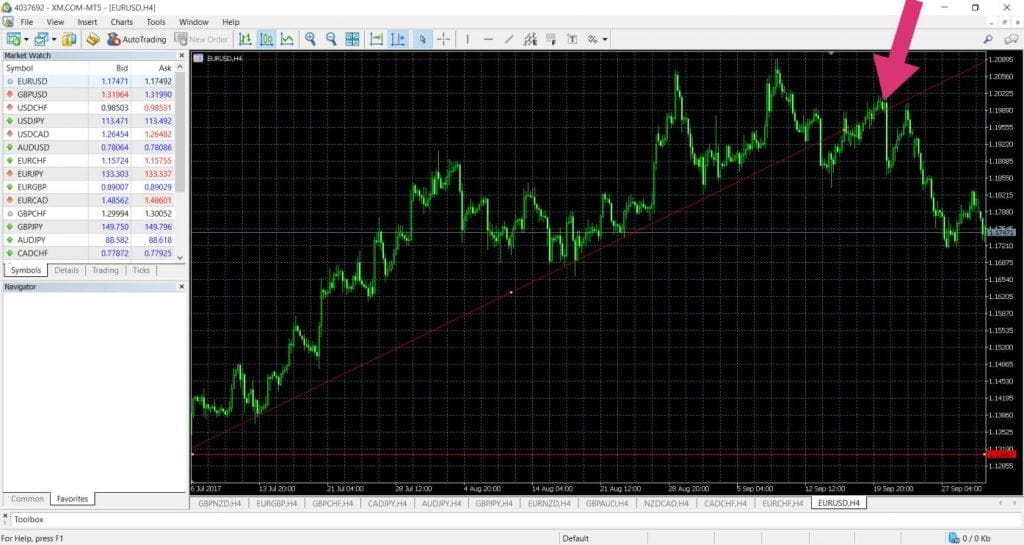Viewport: 1024px width, 545px height.
Task: Select the trendline drawing tool
Action: (x=509, y=39)
